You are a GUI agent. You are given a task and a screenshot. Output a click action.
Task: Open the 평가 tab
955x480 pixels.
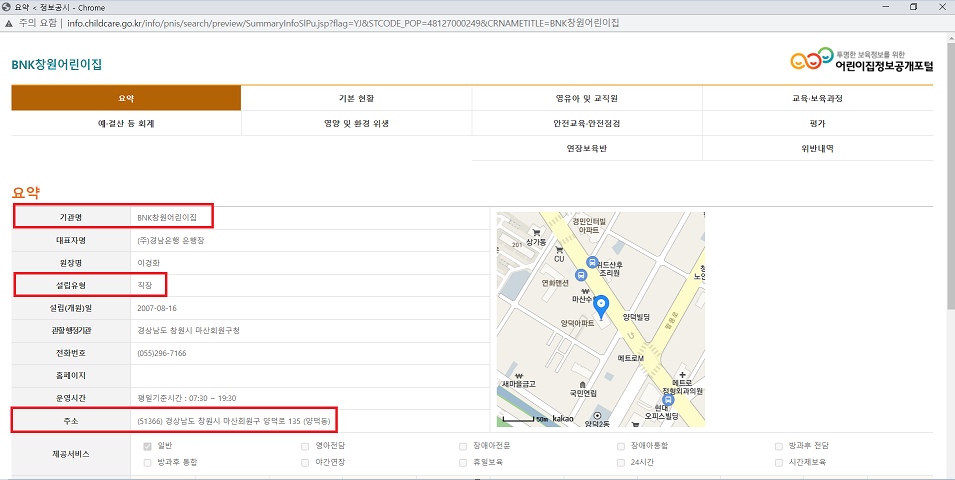(x=817, y=123)
